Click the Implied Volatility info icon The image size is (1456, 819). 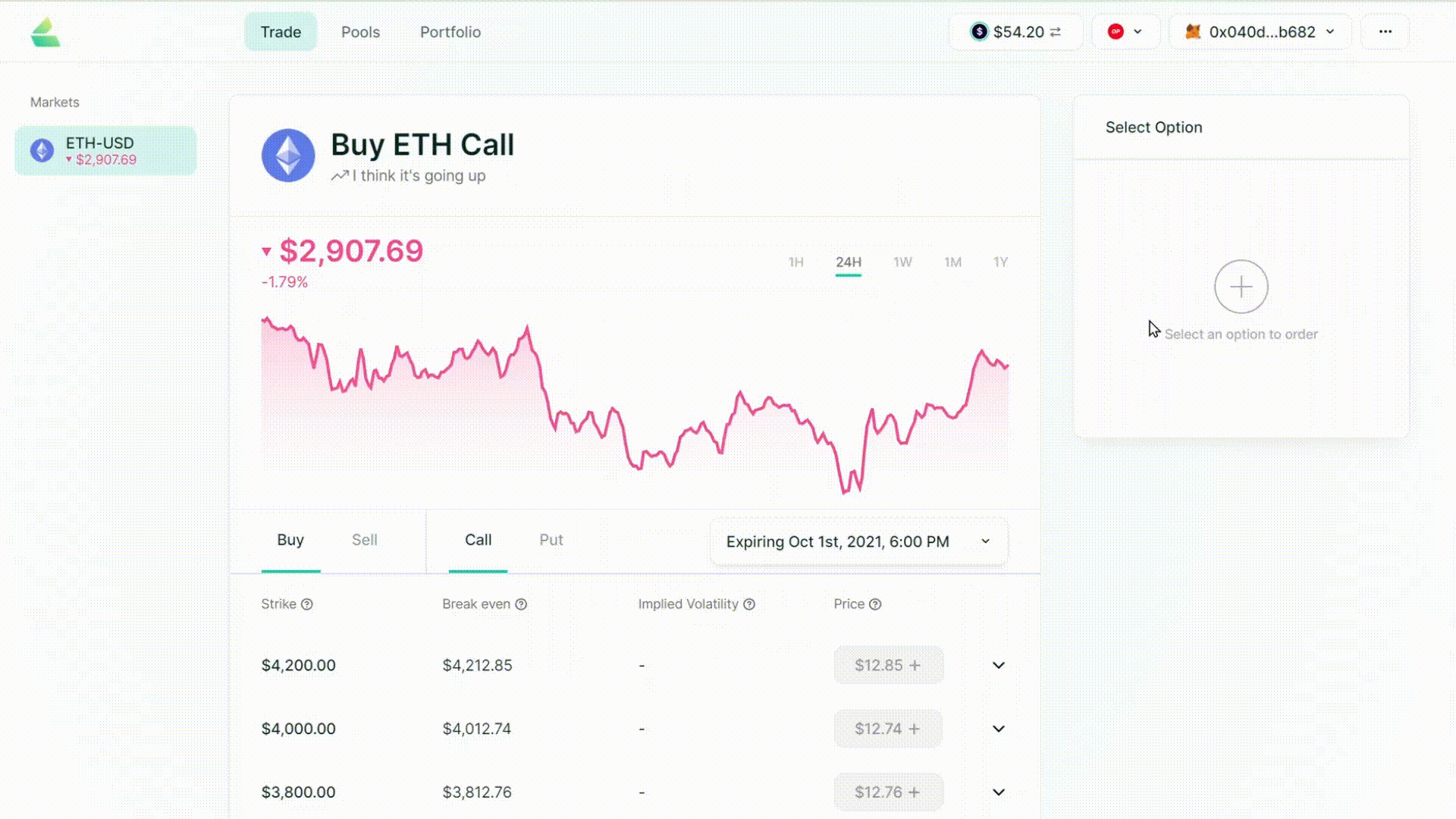point(749,604)
